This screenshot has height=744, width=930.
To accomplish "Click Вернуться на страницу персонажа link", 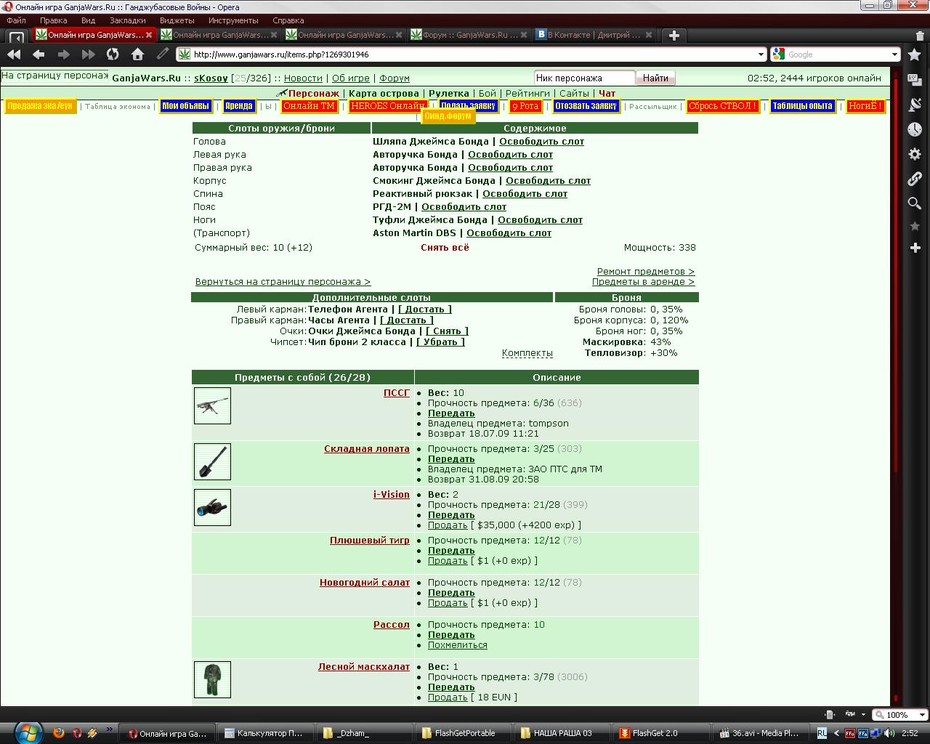I will [283, 281].
